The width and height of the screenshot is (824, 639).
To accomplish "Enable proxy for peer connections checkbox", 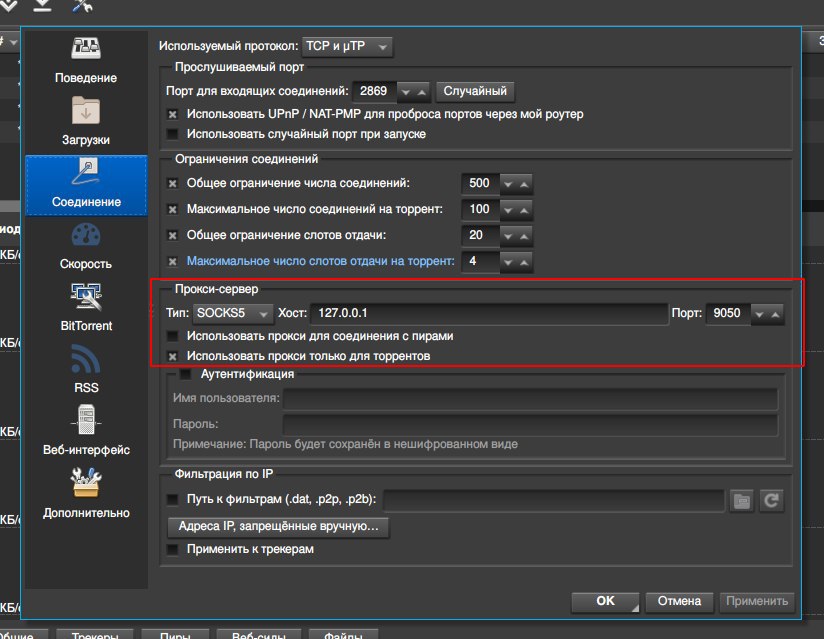I will (172, 336).
